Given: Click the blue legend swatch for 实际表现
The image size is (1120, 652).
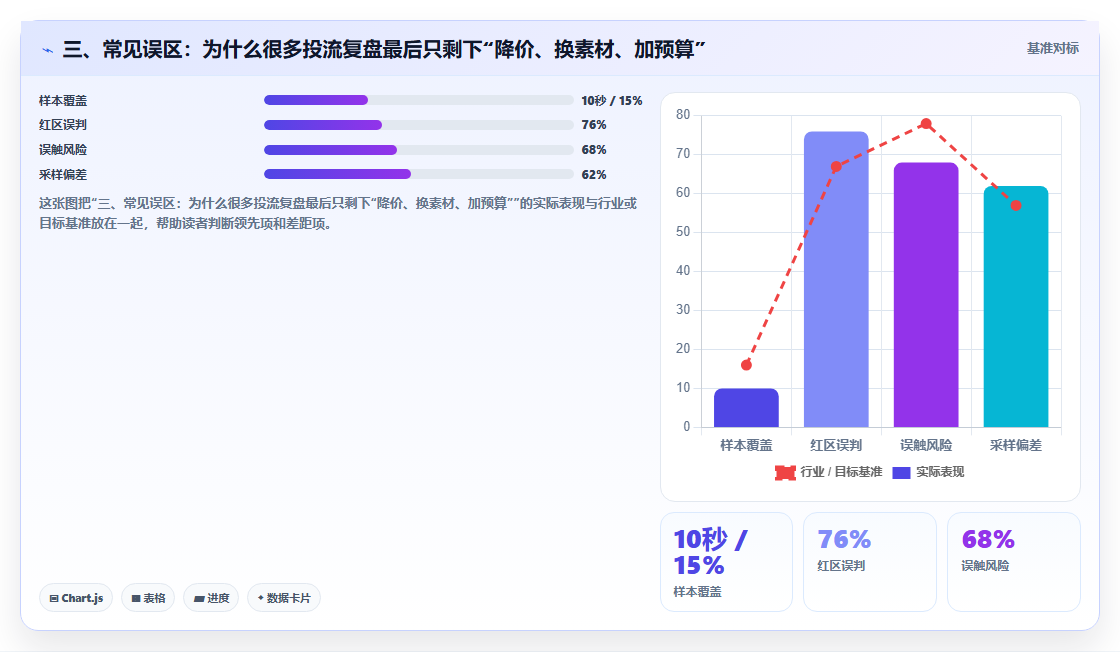Looking at the screenshot, I should (x=901, y=473).
